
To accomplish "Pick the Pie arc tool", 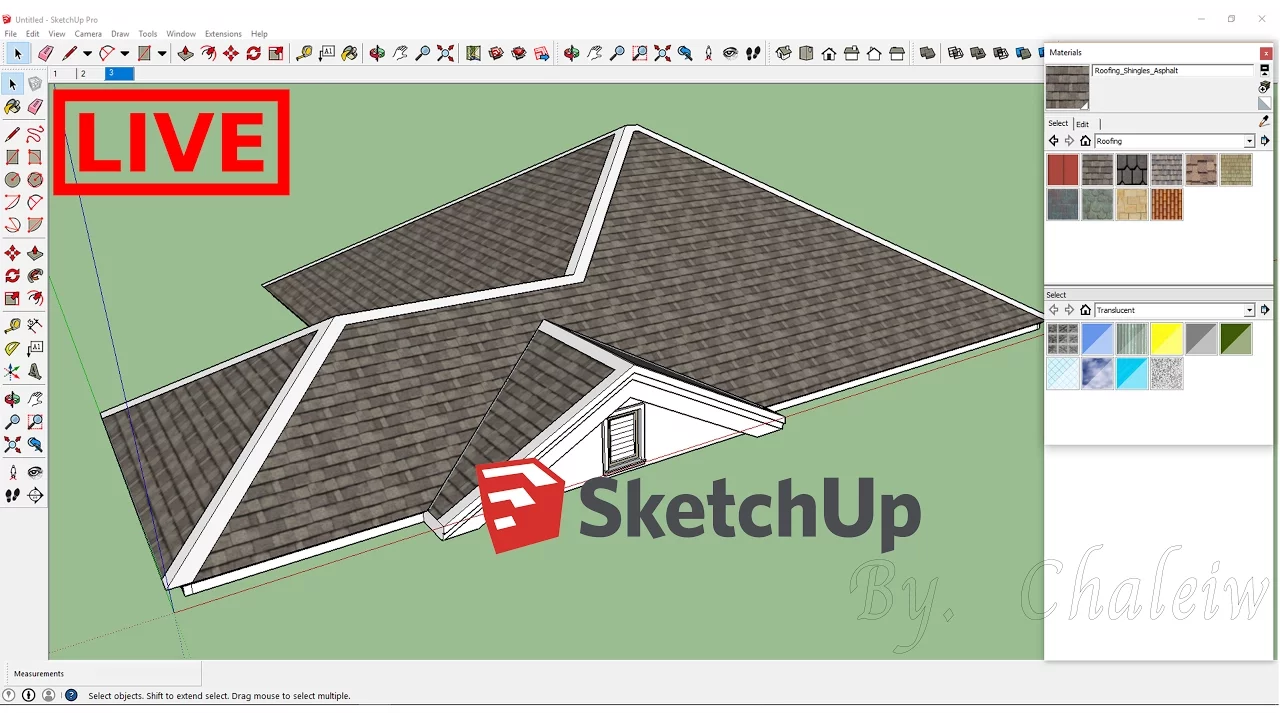I will [35, 225].
